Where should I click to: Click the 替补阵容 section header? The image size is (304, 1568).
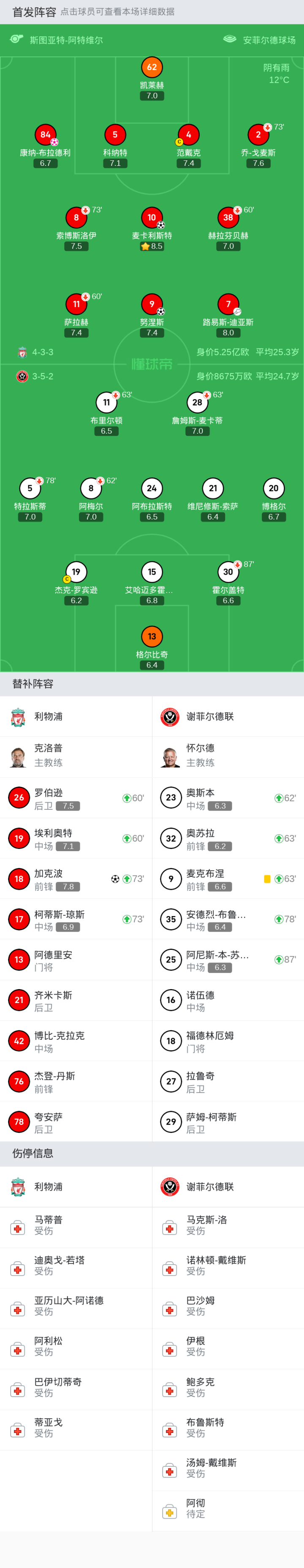[33, 684]
